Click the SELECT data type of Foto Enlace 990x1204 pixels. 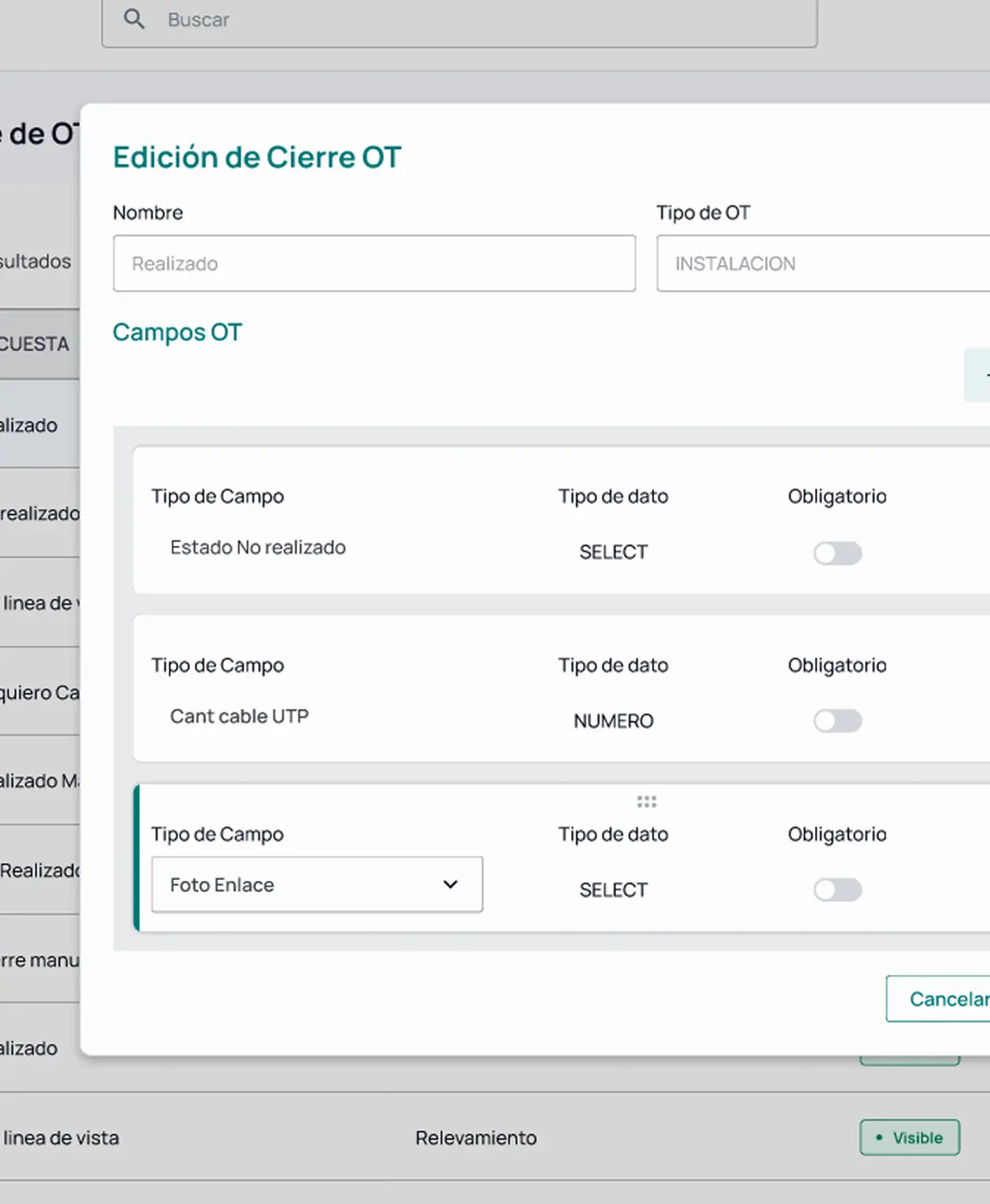pyautogui.click(x=613, y=890)
